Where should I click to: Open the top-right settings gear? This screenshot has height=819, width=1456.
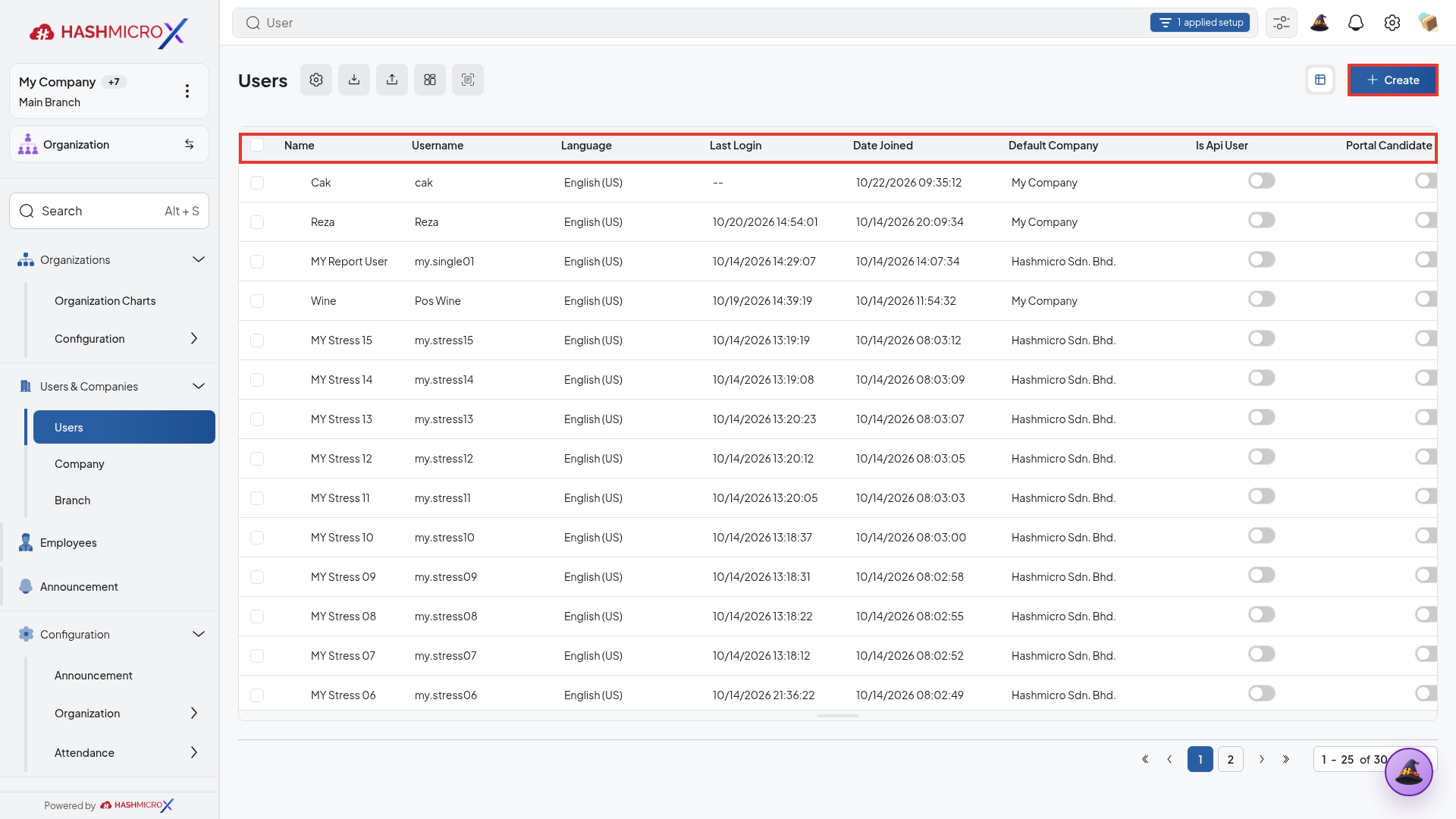(1392, 23)
